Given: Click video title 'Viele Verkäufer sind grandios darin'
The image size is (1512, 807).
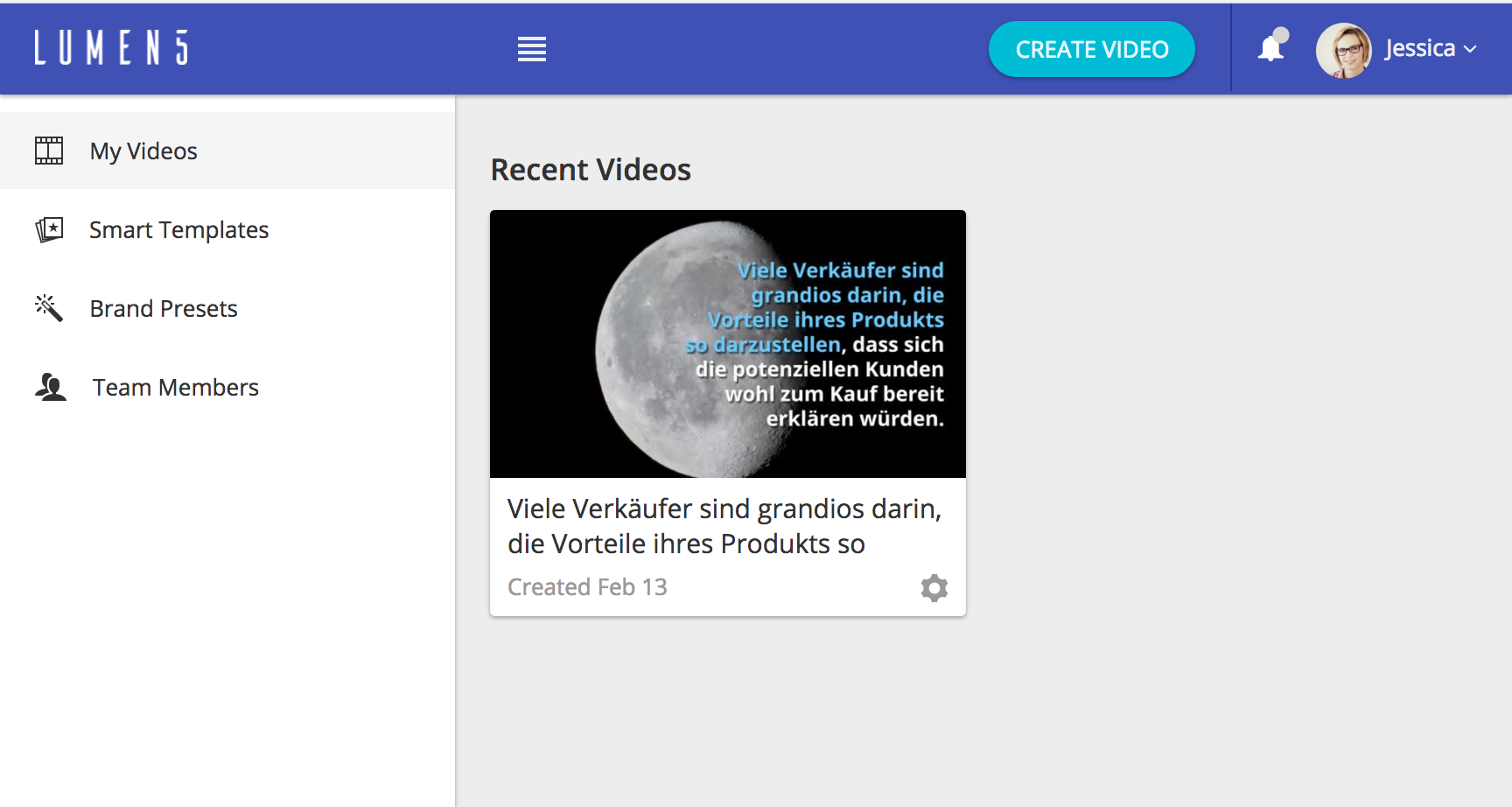Looking at the screenshot, I should tap(724, 526).
